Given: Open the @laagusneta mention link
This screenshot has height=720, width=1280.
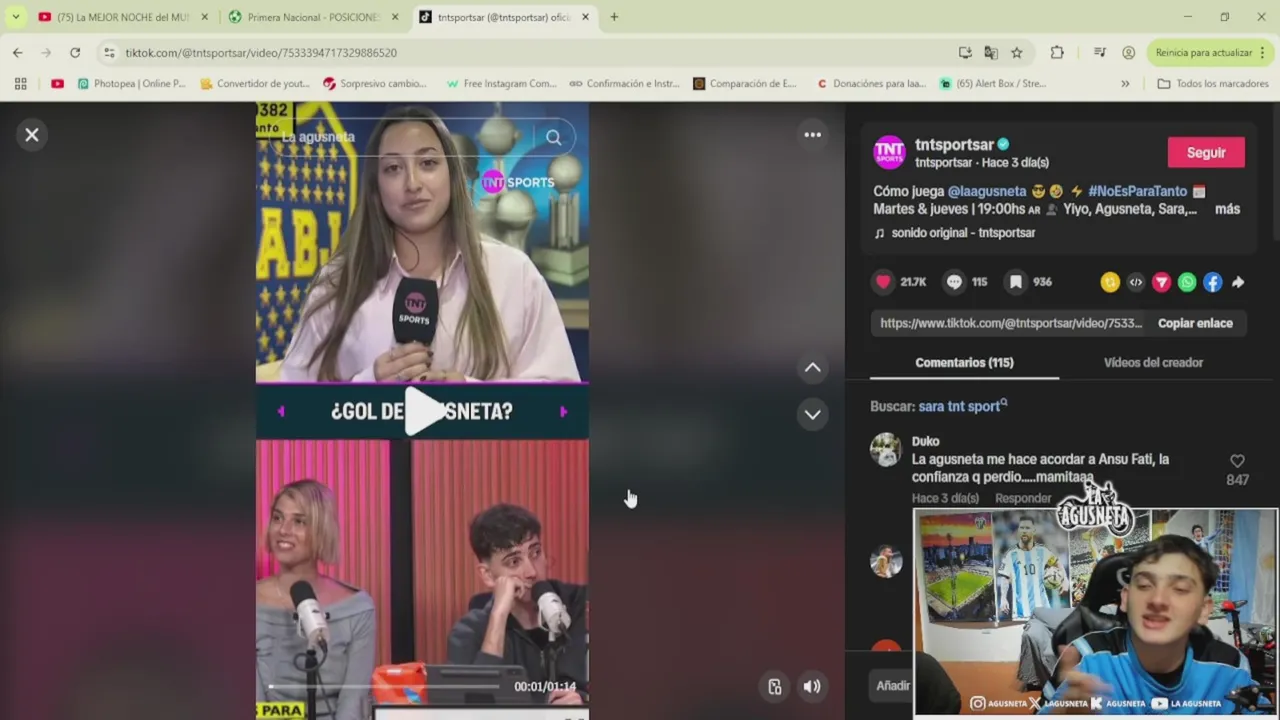Looking at the screenshot, I should [987, 191].
